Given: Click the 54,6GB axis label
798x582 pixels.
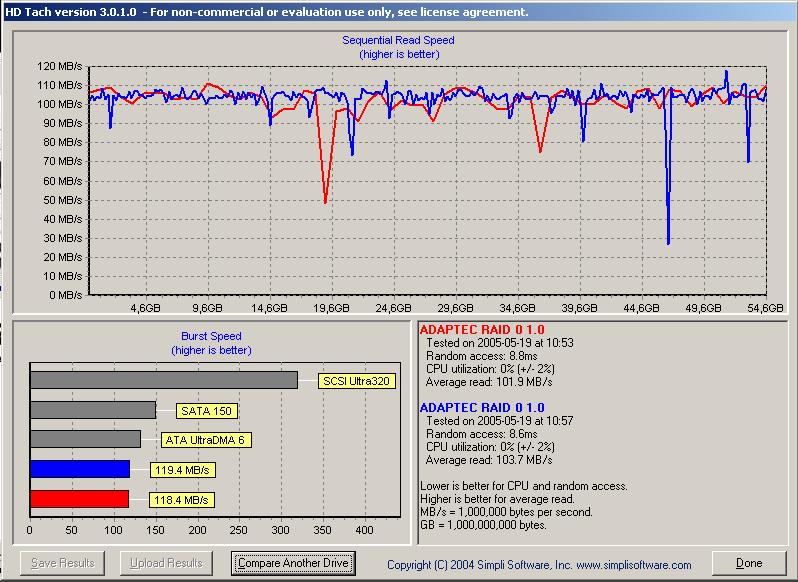Looking at the screenshot, I should point(765,308).
